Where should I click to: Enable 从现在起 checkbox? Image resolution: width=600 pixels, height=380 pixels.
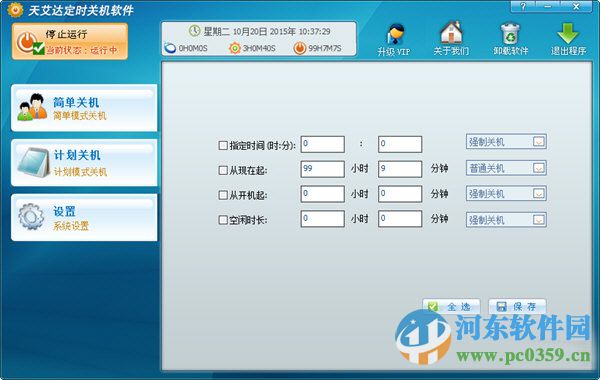[223, 170]
